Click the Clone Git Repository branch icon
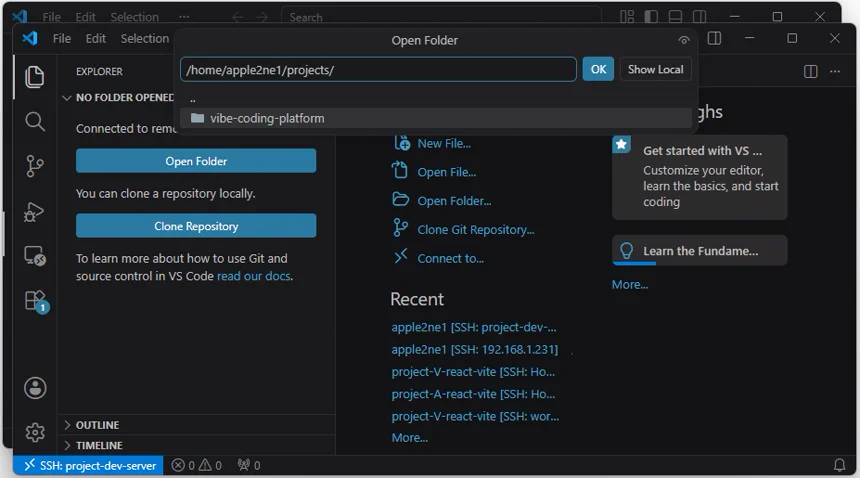The height and width of the screenshot is (478, 860). (x=400, y=228)
